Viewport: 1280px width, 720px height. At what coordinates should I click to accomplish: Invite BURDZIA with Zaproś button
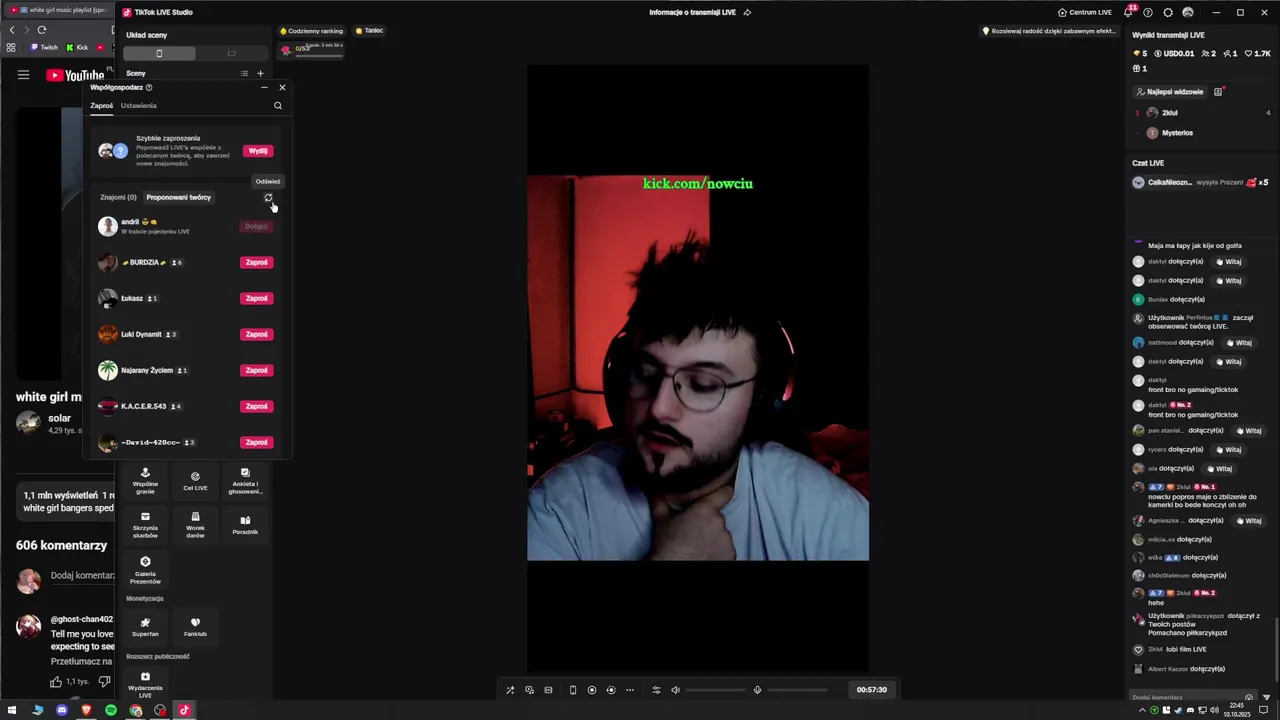click(x=257, y=262)
